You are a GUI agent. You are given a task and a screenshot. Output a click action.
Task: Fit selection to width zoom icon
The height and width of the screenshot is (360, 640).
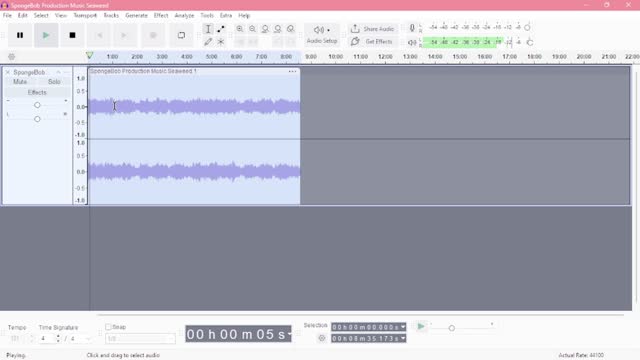pyautogui.click(x=265, y=29)
